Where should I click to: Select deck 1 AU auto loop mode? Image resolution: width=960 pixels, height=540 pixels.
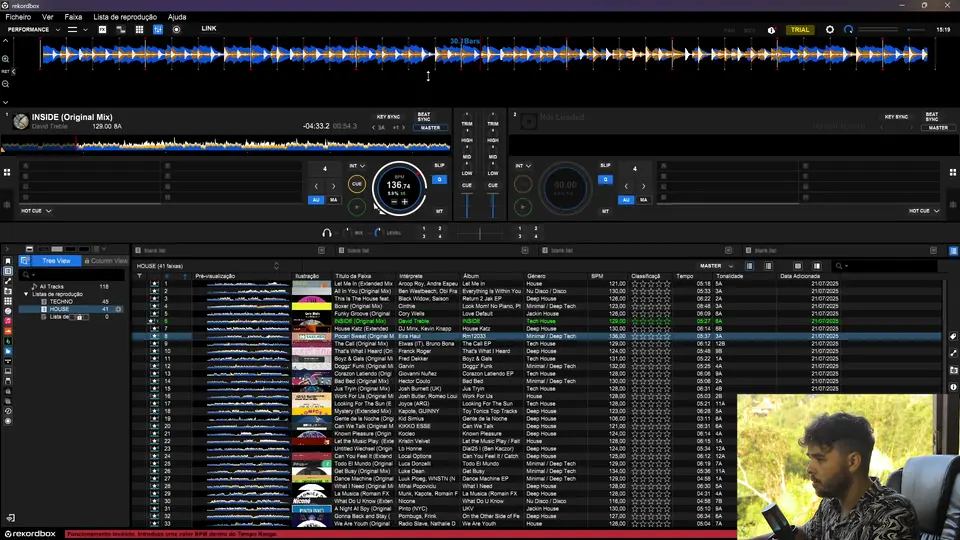[316, 200]
